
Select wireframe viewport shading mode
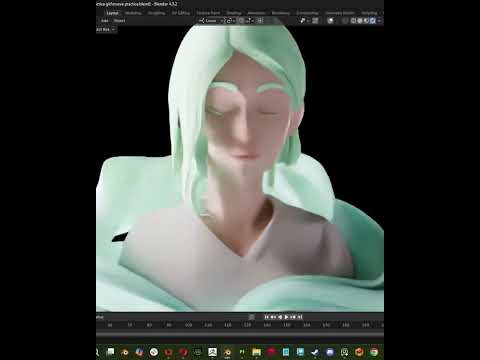[x=353, y=21]
